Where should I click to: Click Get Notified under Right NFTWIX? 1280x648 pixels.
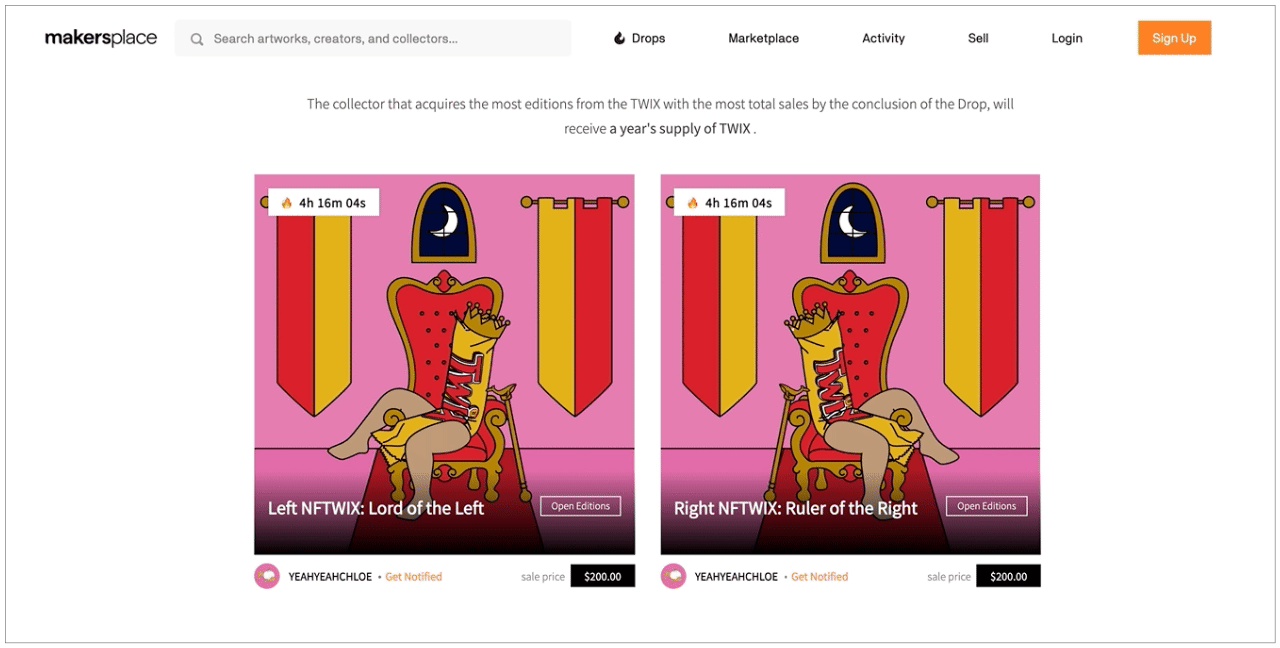pos(820,577)
